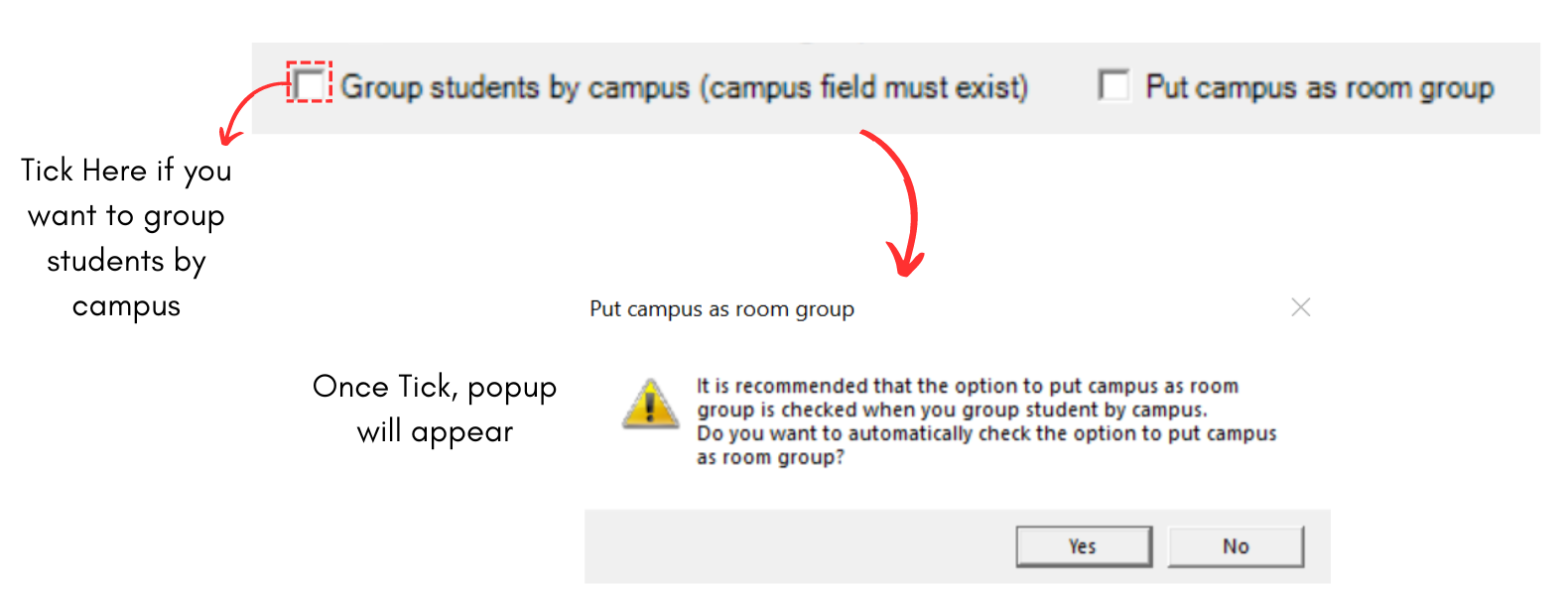Image resolution: width=1568 pixels, height=591 pixels.
Task: Click the "as room group?" final message line
Action: point(770,457)
